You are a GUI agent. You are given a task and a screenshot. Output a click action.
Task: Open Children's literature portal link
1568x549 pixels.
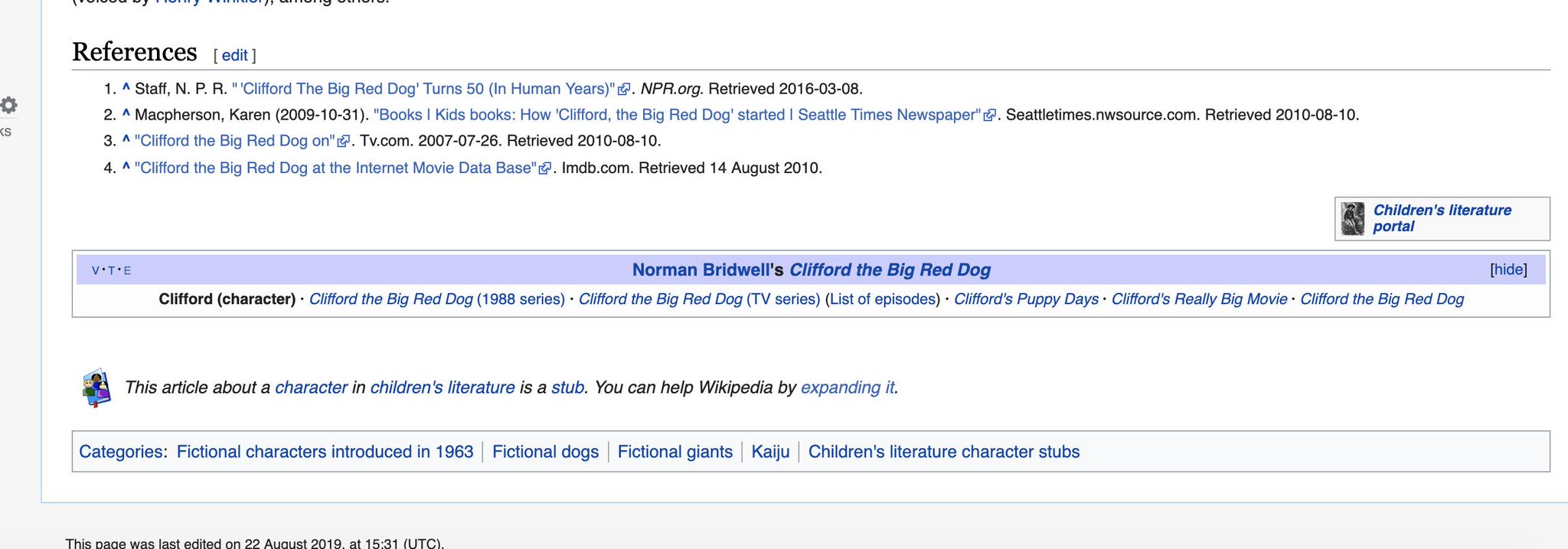click(1442, 218)
